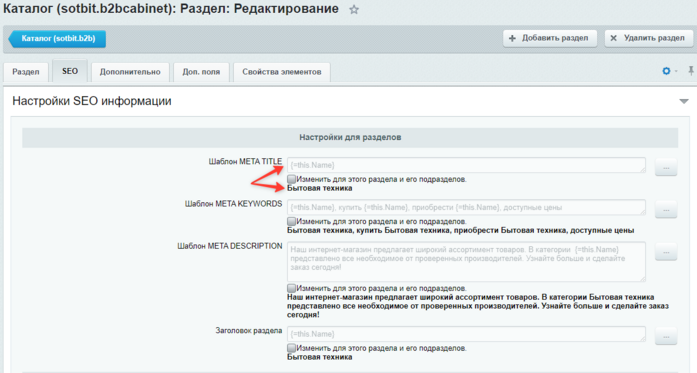The height and width of the screenshot is (373, 697).
Task: Click the Шаблон META TITLE label
Action: [245, 161]
